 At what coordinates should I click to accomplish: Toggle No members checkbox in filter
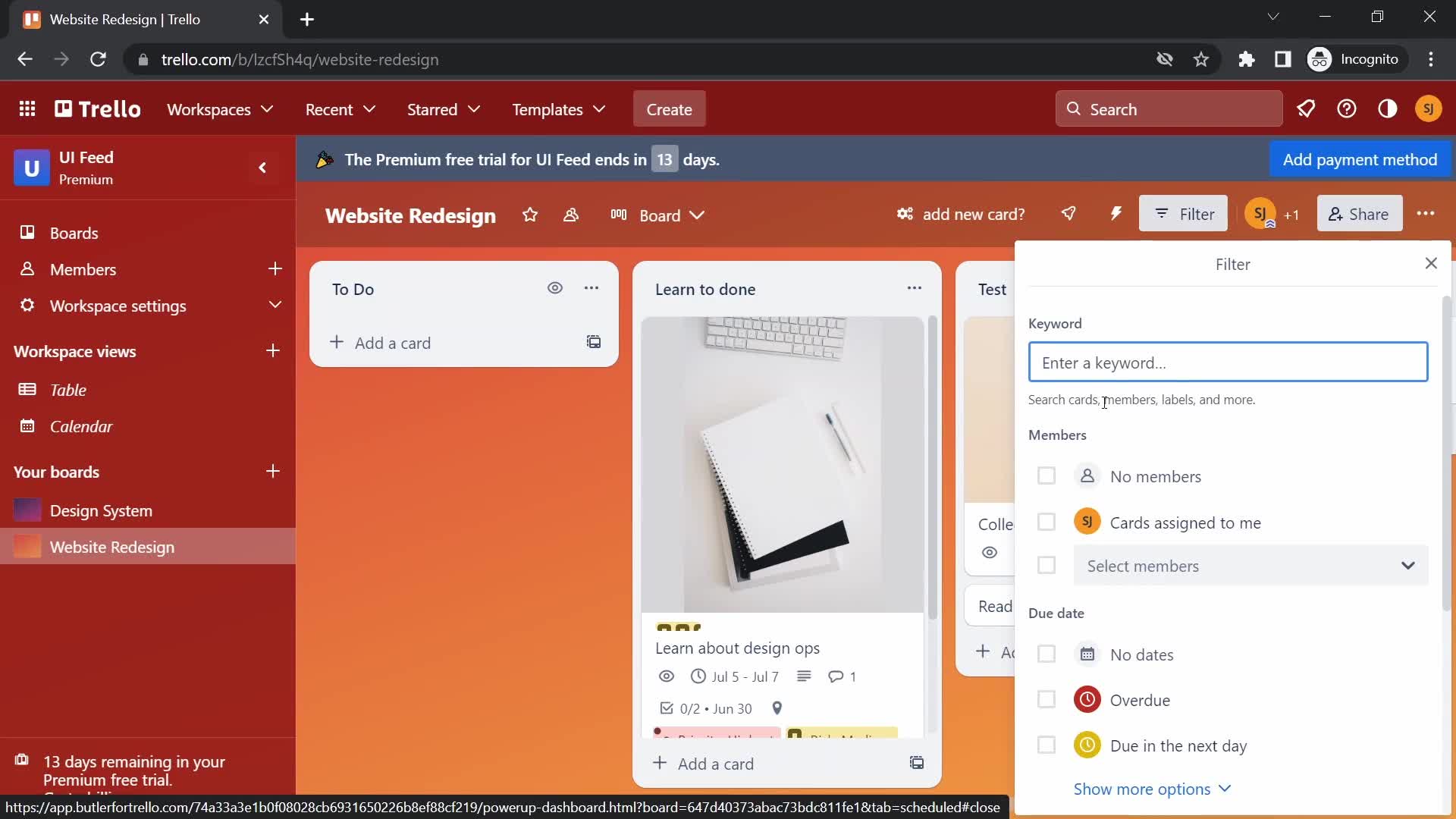[1046, 475]
